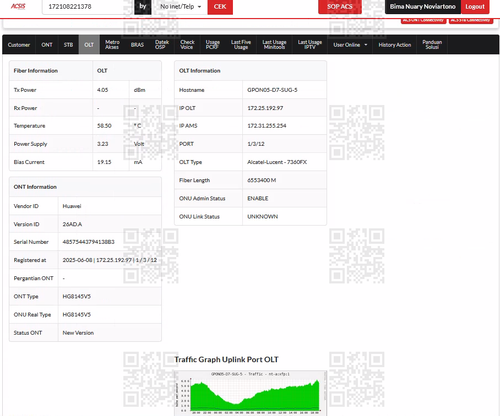Viewport: 500px width, 416px height.
Task: Expand the User Online dropdown menu
Action: tap(350, 45)
